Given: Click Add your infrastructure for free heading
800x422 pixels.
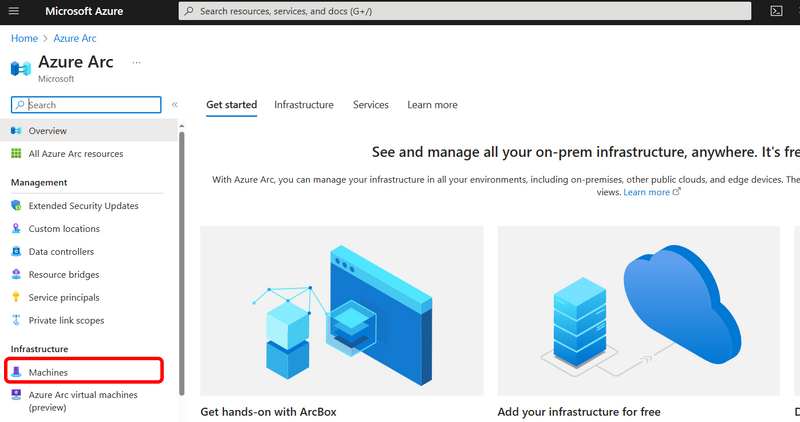Looking at the screenshot, I should pos(579,412).
